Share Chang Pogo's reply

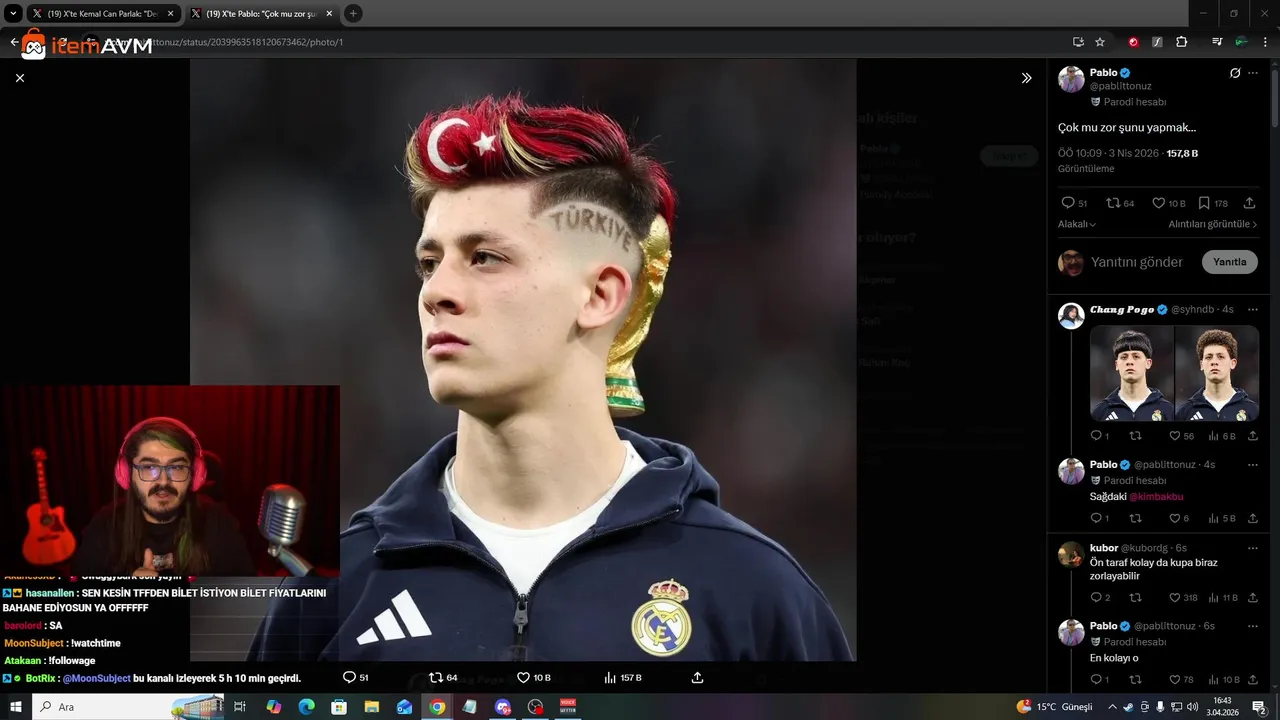tap(1253, 436)
